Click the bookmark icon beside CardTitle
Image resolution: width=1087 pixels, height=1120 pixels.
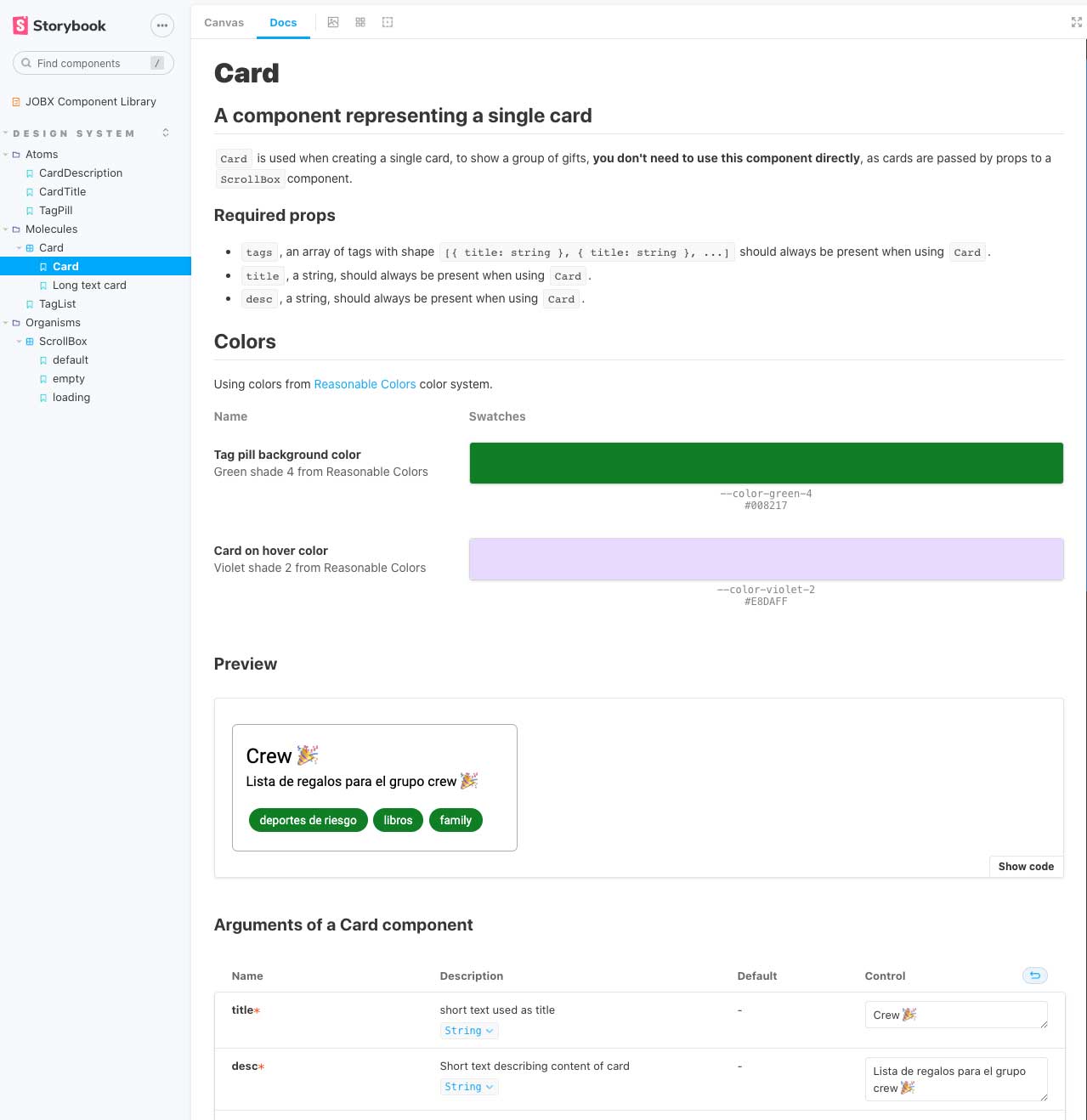pyautogui.click(x=28, y=191)
